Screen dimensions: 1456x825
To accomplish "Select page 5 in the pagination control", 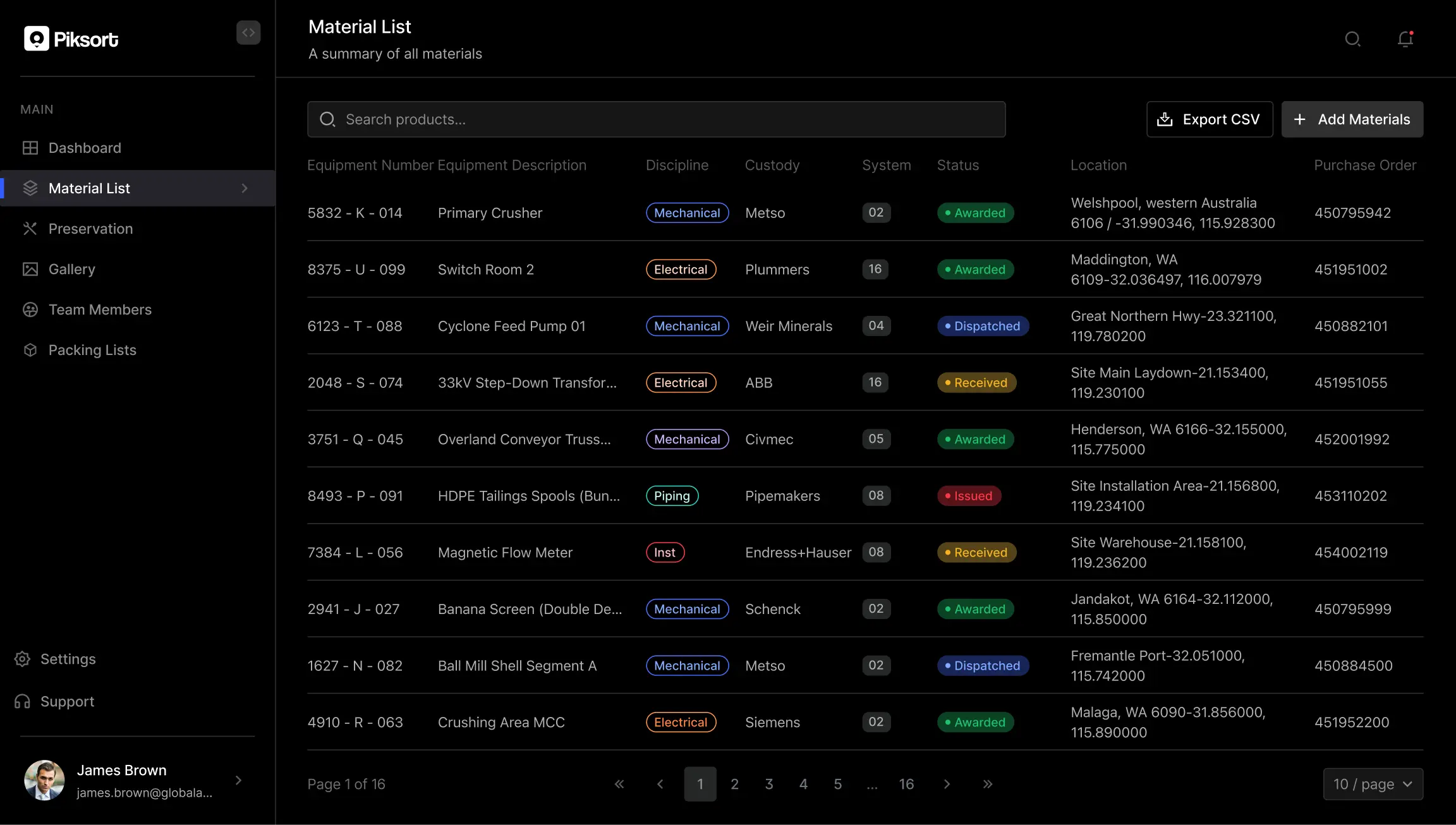I will coord(837,783).
